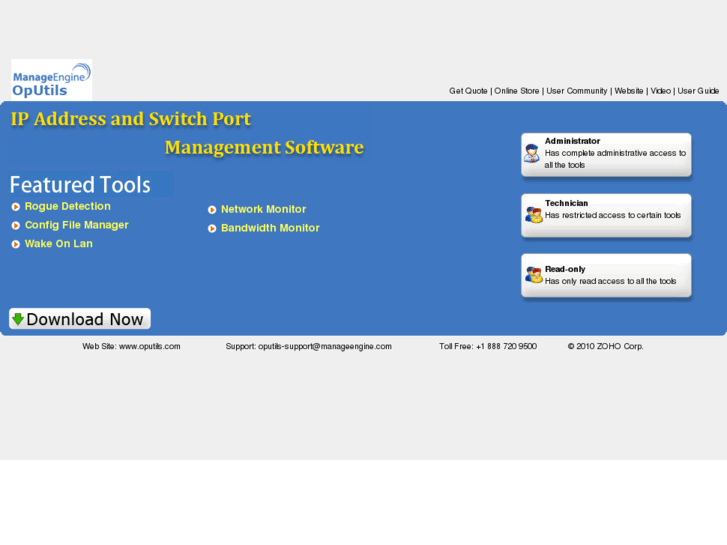Click the Download Now button
This screenshot has height=545, width=727.
point(80,319)
